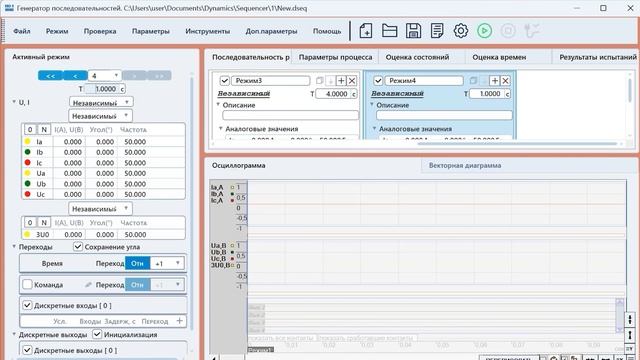Open Независимый dropdown above 3U0 table
The image size is (640, 360).
(x=100, y=209)
